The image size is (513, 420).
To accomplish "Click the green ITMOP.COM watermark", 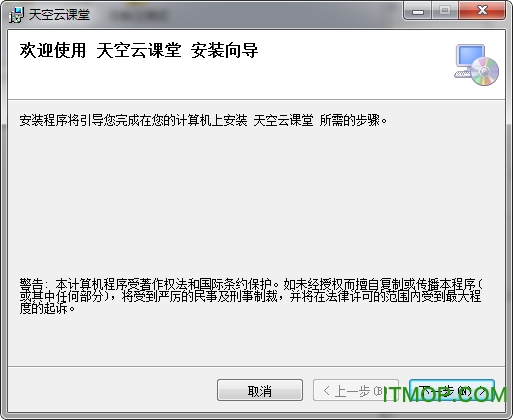I will [444, 395].
